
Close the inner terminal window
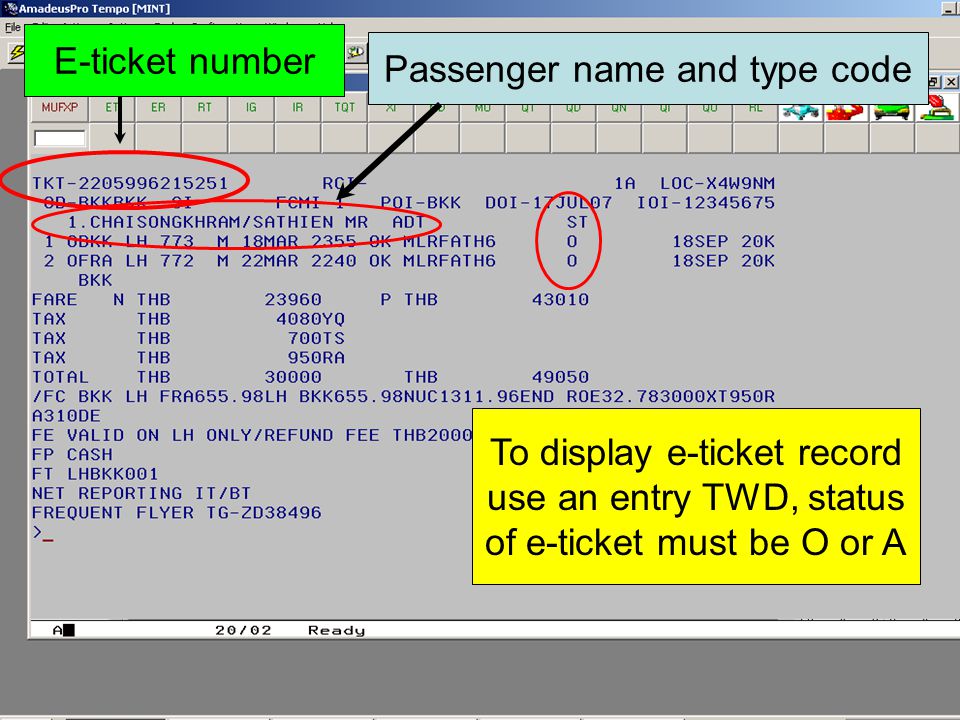coord(950,81)
